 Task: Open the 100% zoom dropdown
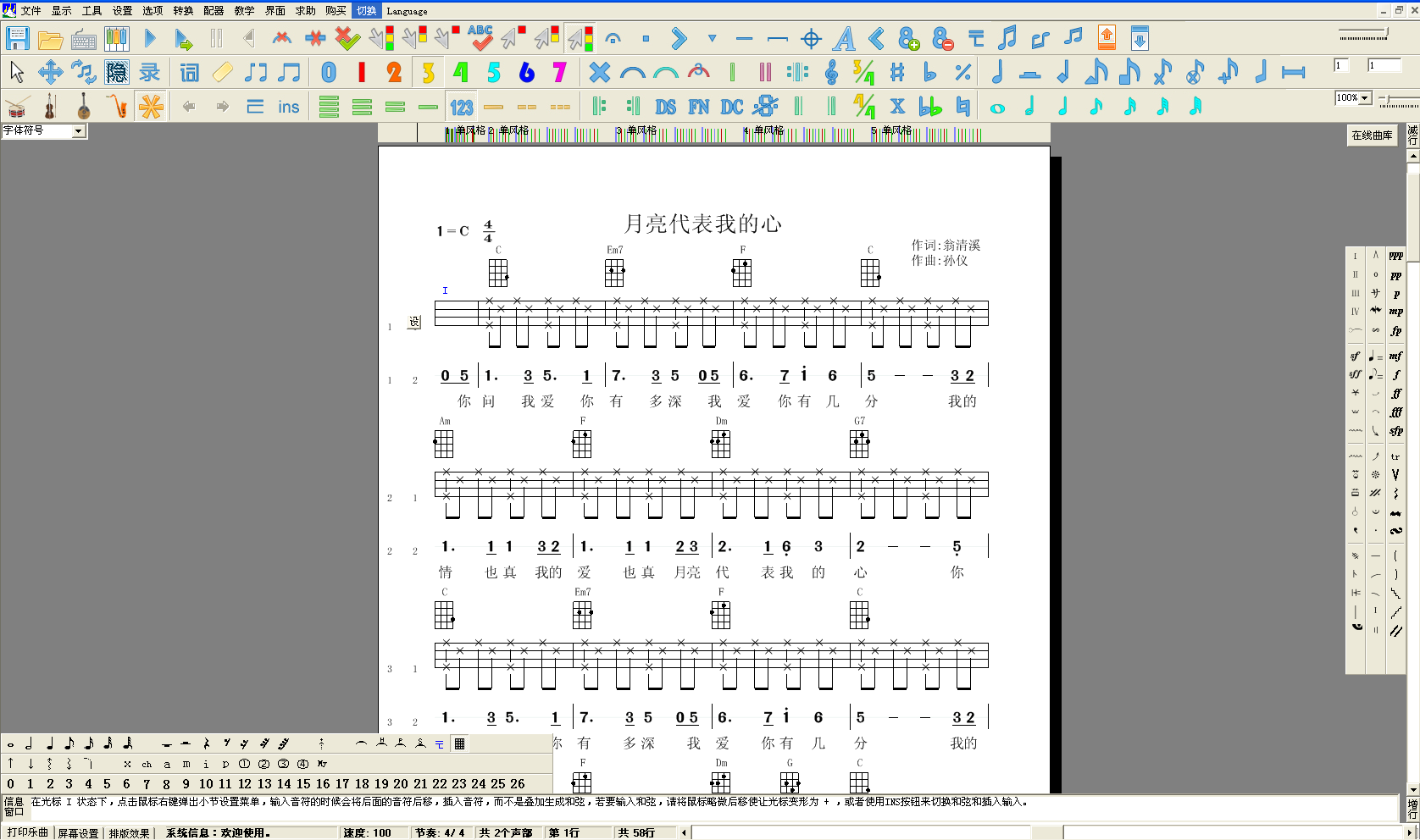(x=1364, y=98)
